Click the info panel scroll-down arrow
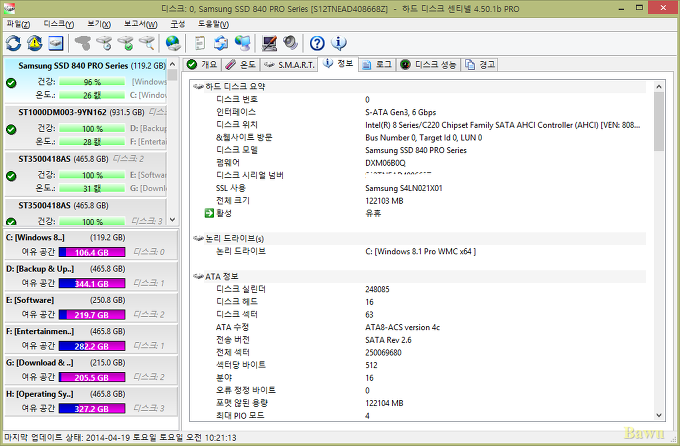This screenshot has height=446, width=680. click(x=659, y=415)
